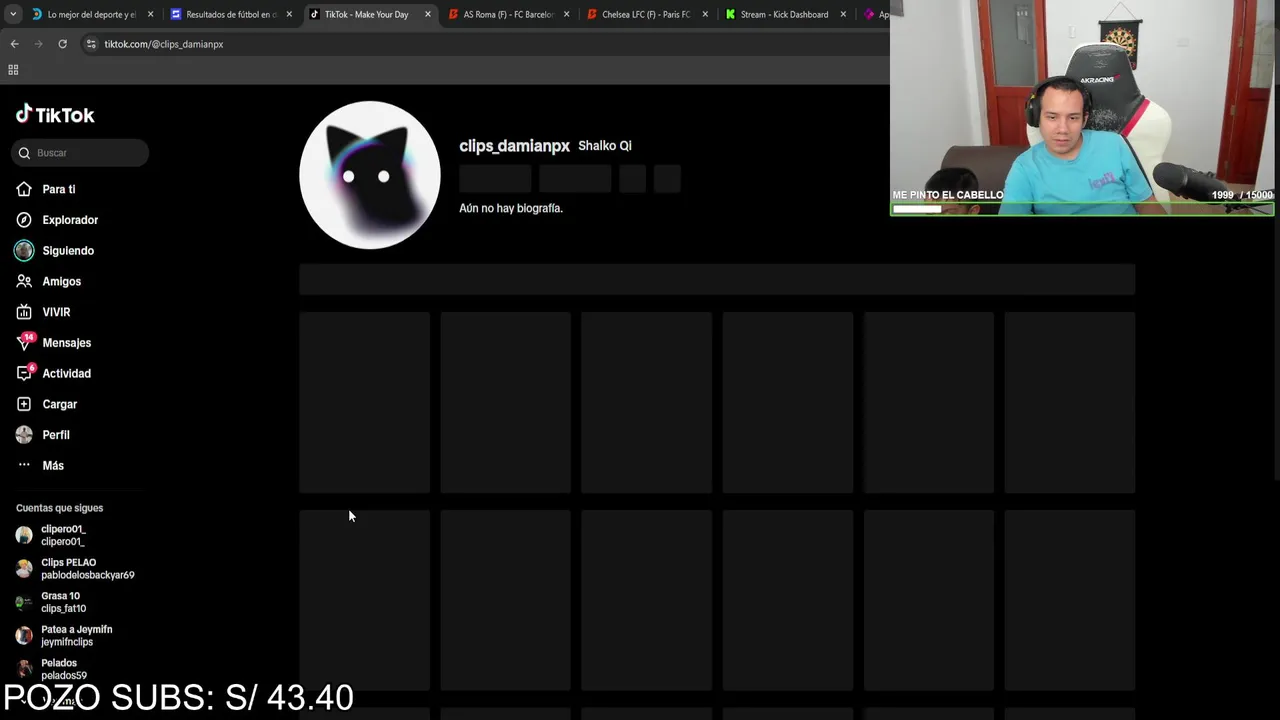Click the address bar URL tiktok.com/@clips_damianpx

coord(164,44)
